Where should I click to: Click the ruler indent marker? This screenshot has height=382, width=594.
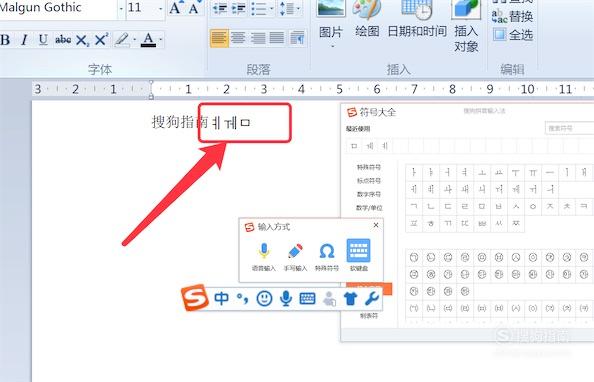tap(151, 90)
